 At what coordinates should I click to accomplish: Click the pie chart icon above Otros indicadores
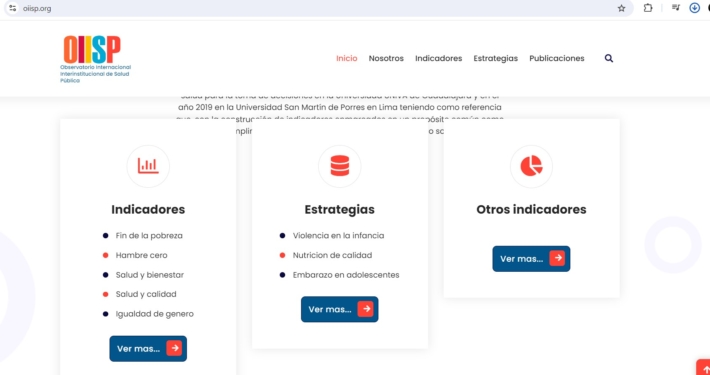pyautogui.click(x=531, y=166)
